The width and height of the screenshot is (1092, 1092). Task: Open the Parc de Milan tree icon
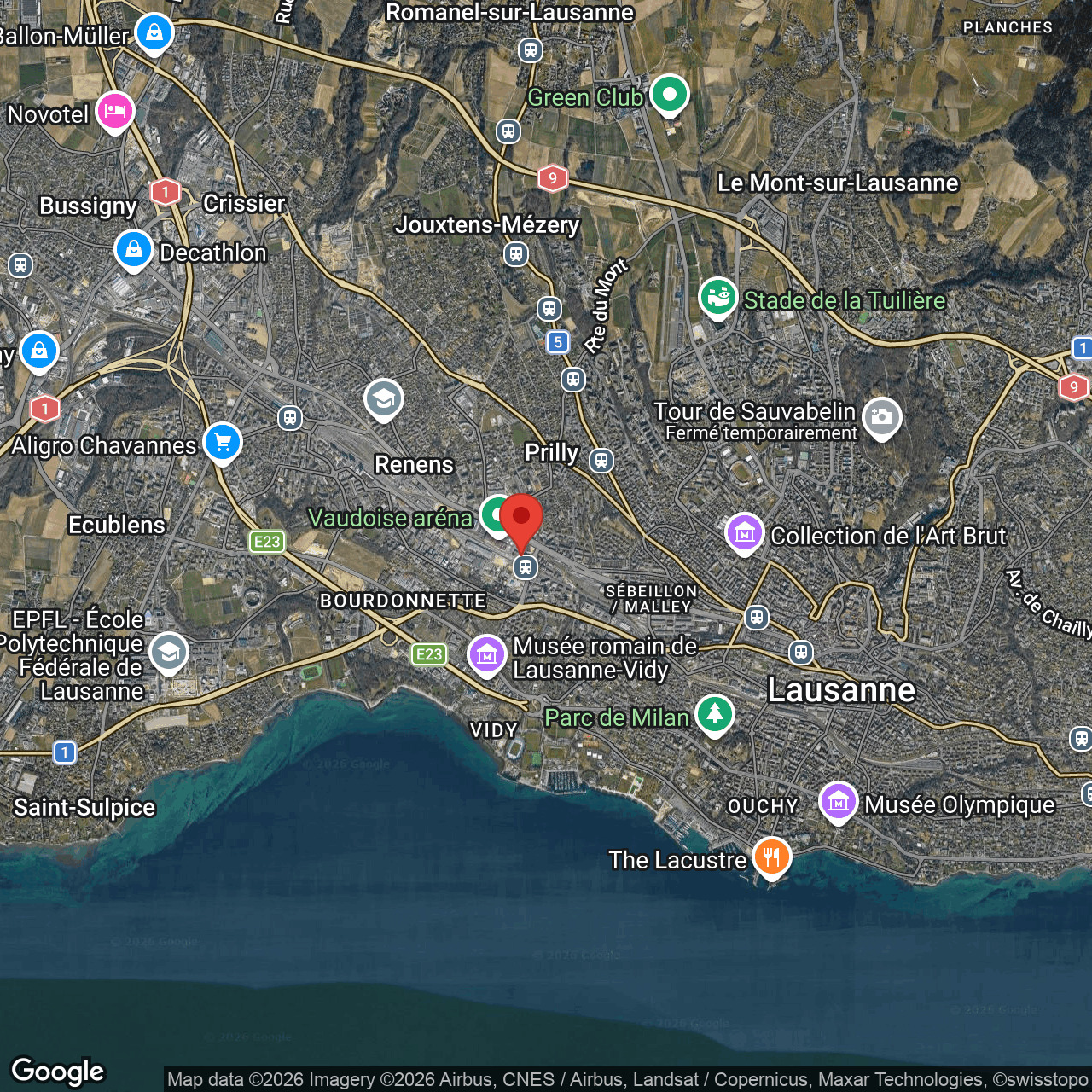click(714, 714)
